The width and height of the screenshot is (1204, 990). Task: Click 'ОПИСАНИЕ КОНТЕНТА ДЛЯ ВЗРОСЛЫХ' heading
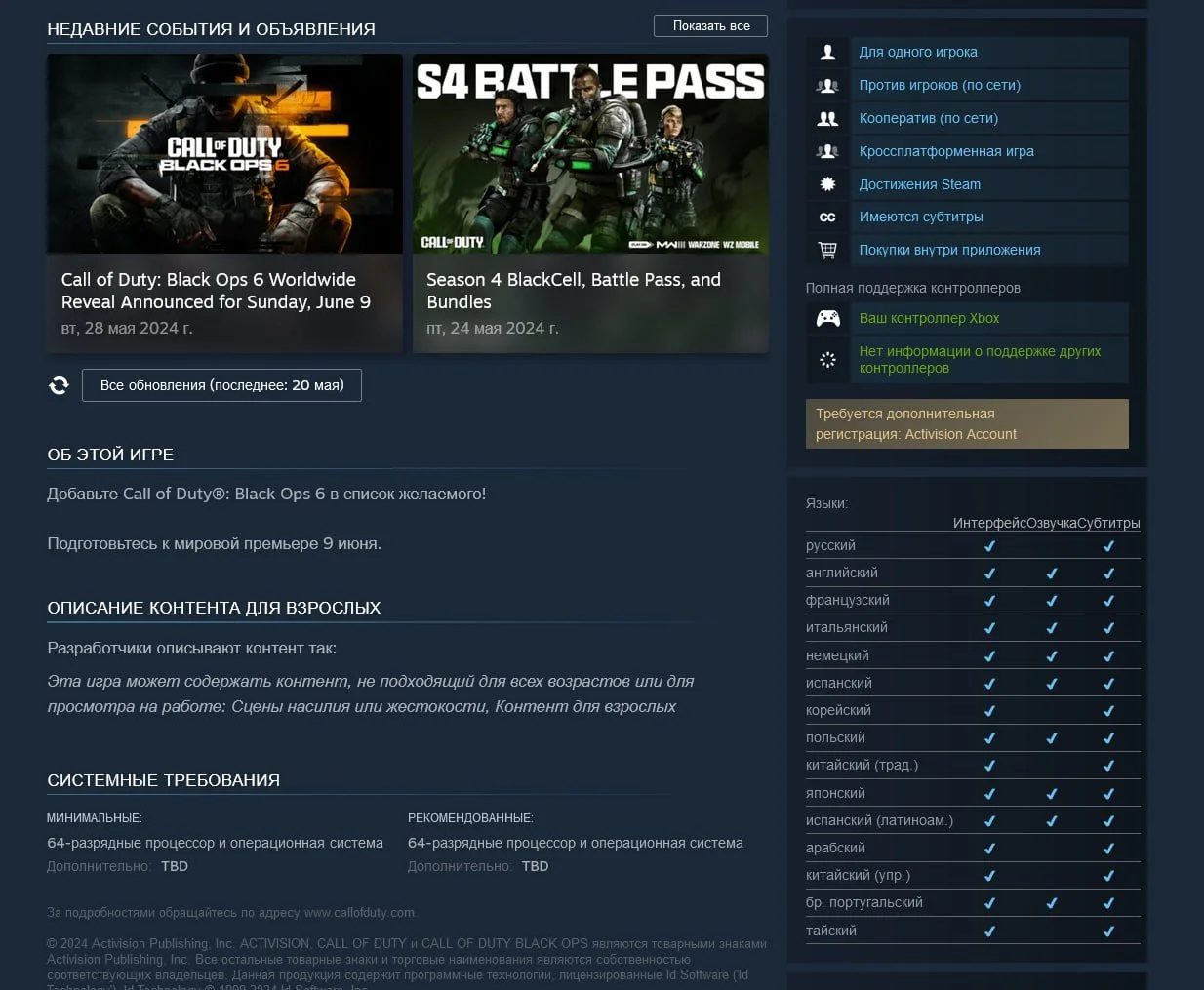click(214, 608)
